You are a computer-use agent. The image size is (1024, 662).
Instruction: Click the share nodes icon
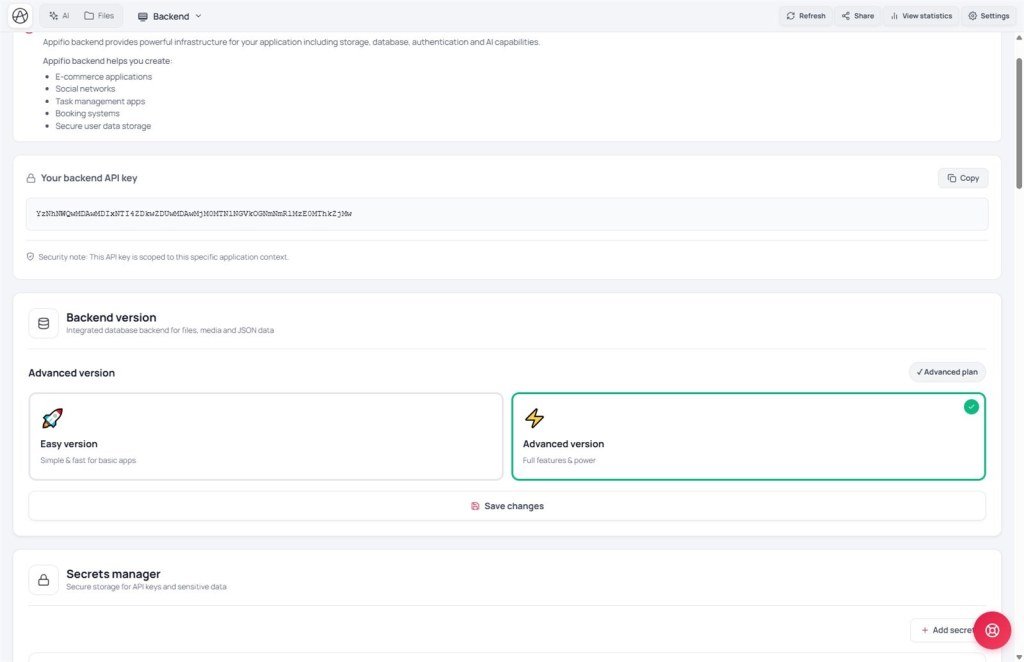point(846,16)
